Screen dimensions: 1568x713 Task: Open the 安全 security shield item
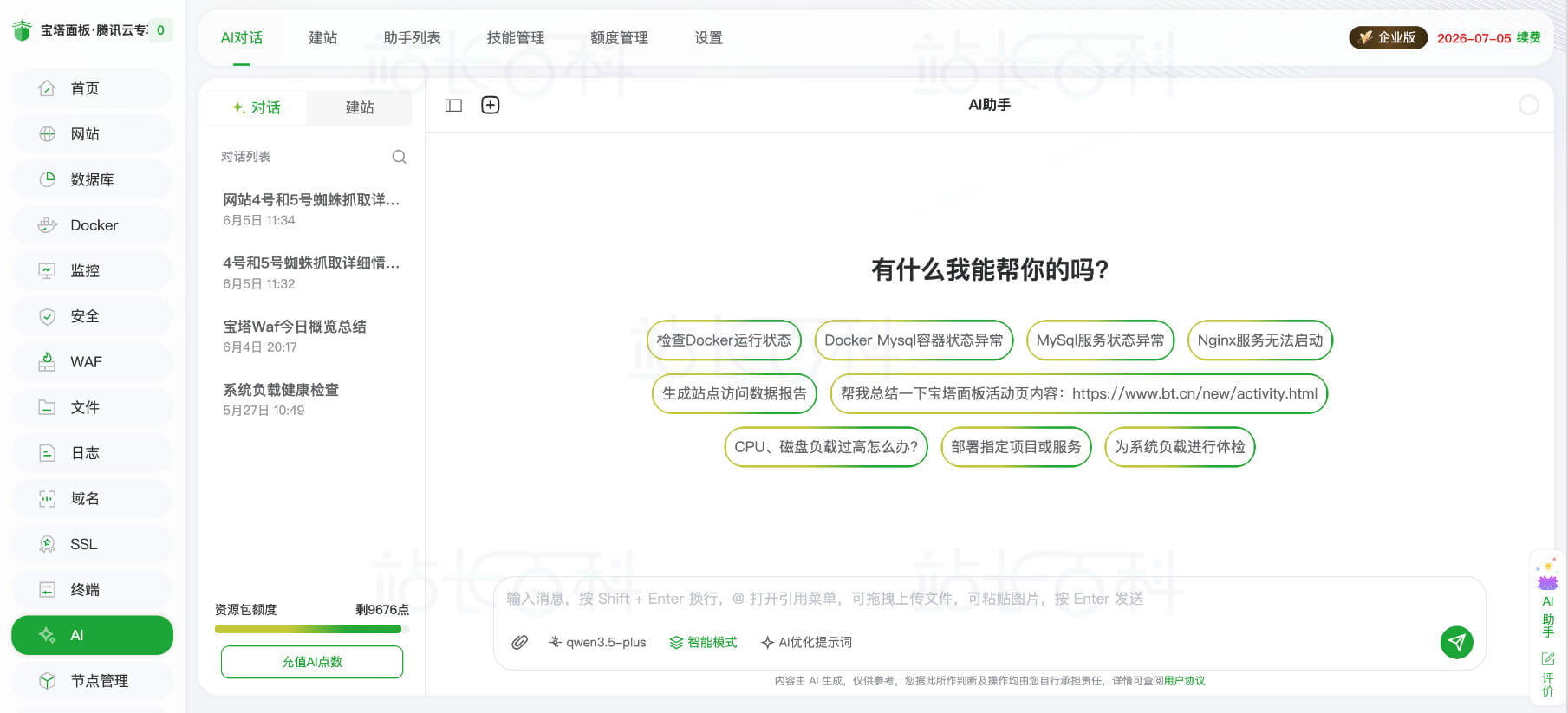pyautogui.click(x=92, y=316)
